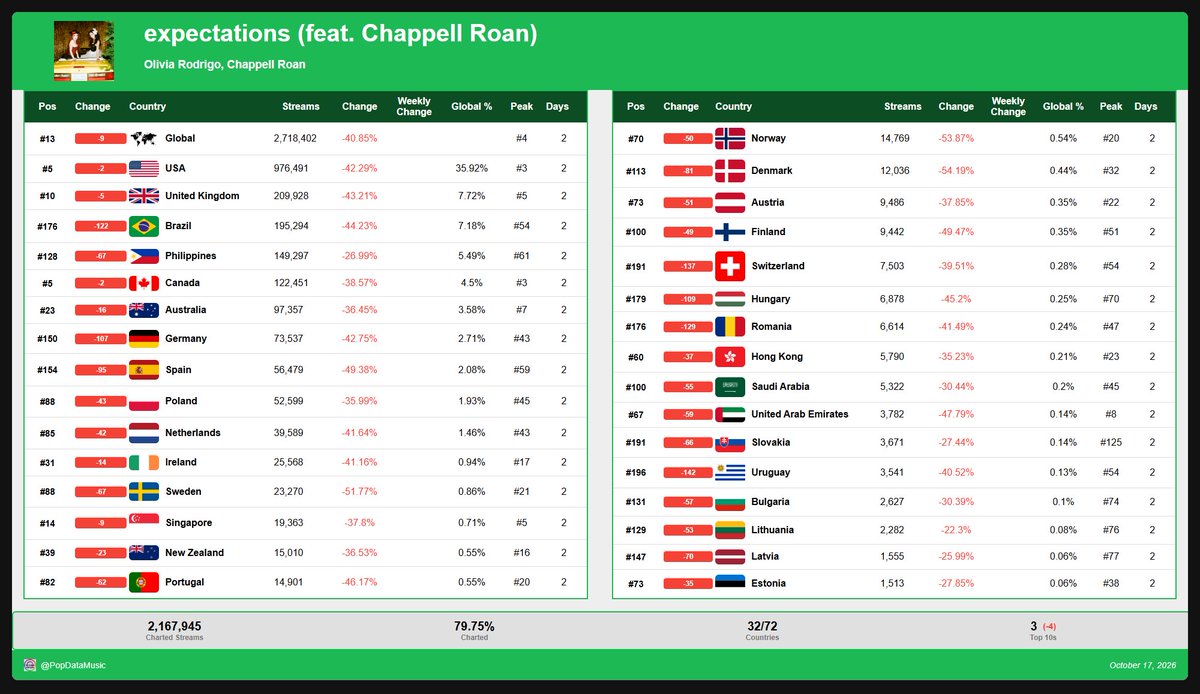1200x694 pixels.
Task: Click the Spain flag icon
Action: [x=144, y=370]
